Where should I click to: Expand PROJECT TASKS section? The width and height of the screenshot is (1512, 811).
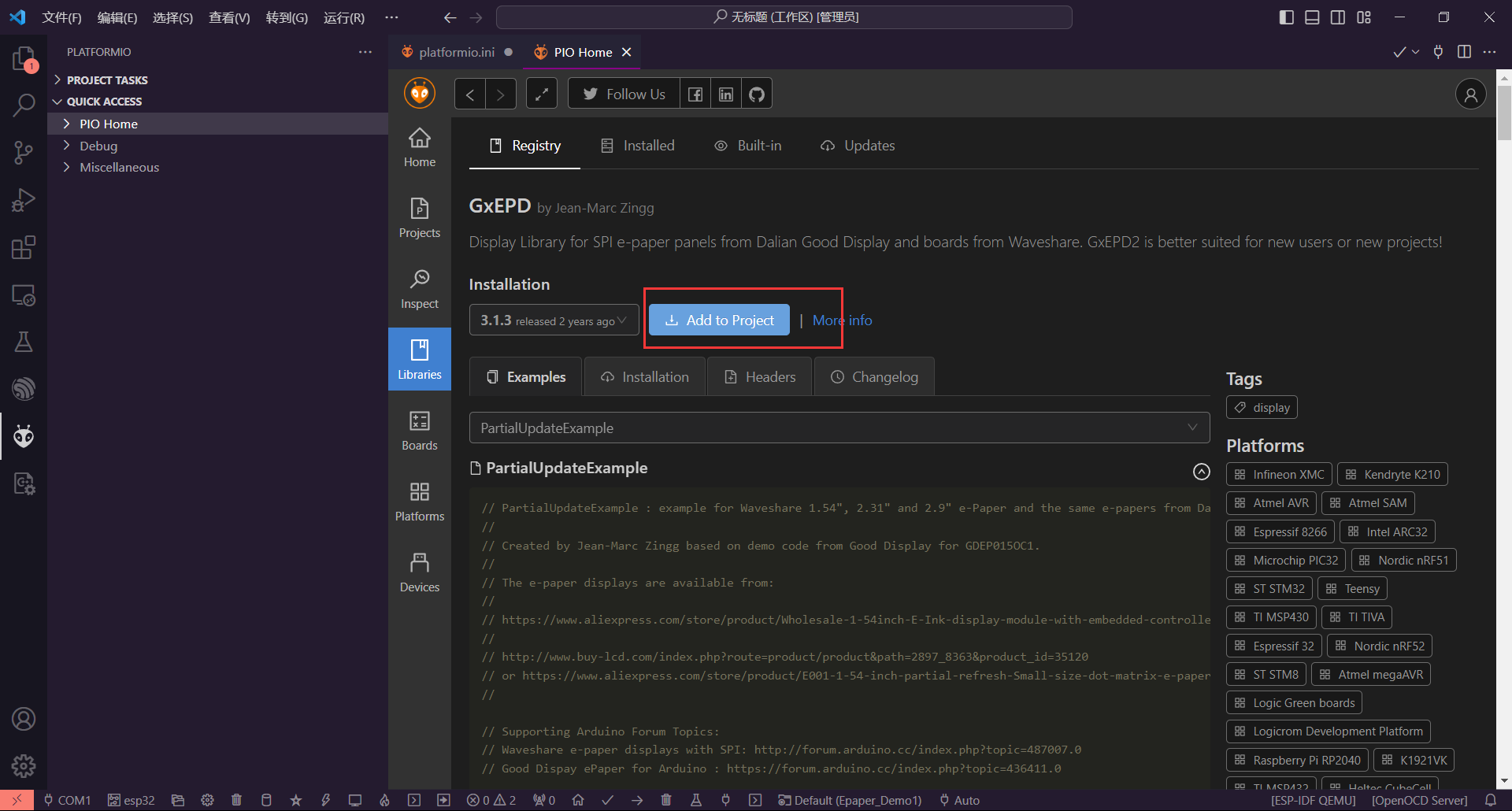(217, 80)
